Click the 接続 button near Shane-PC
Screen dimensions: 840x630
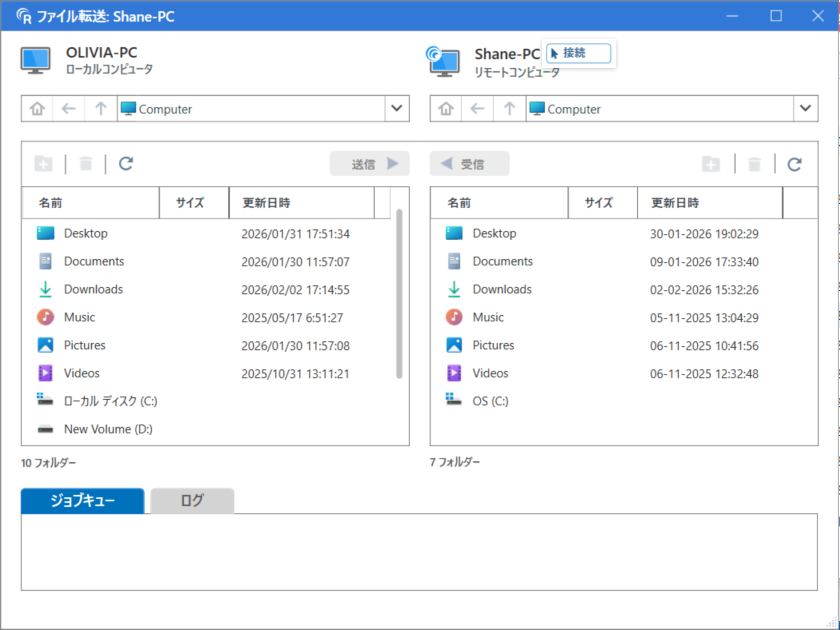pos(579,54)
